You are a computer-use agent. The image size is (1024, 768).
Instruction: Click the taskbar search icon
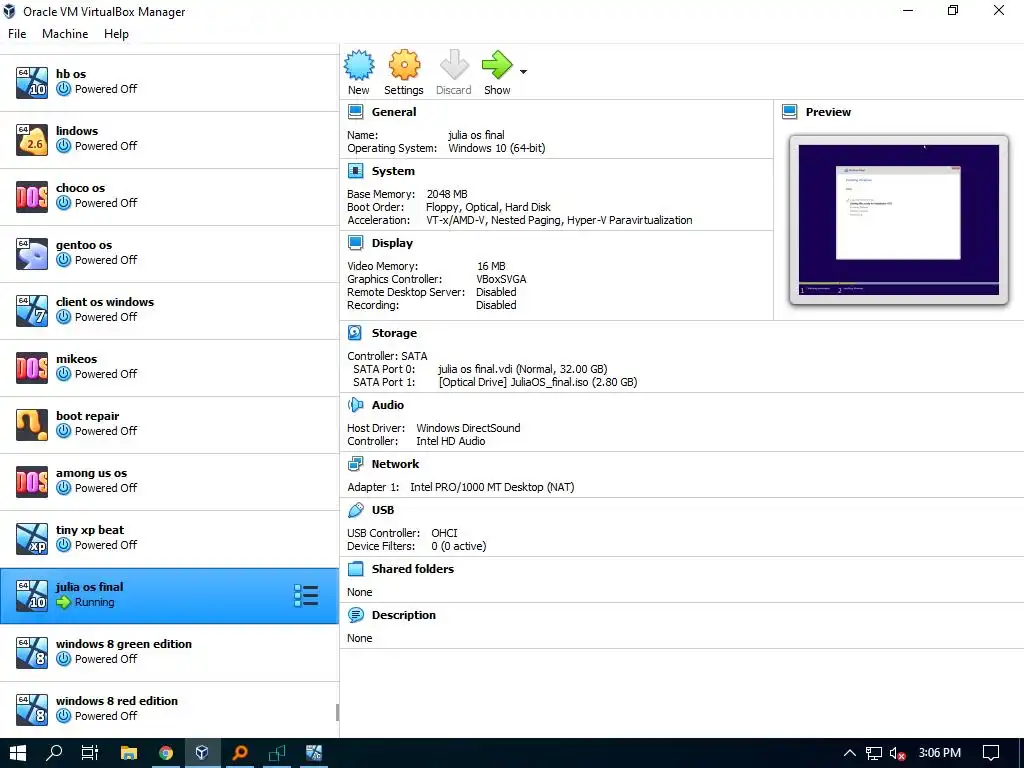pyautogui.click(x=54, y=753)
